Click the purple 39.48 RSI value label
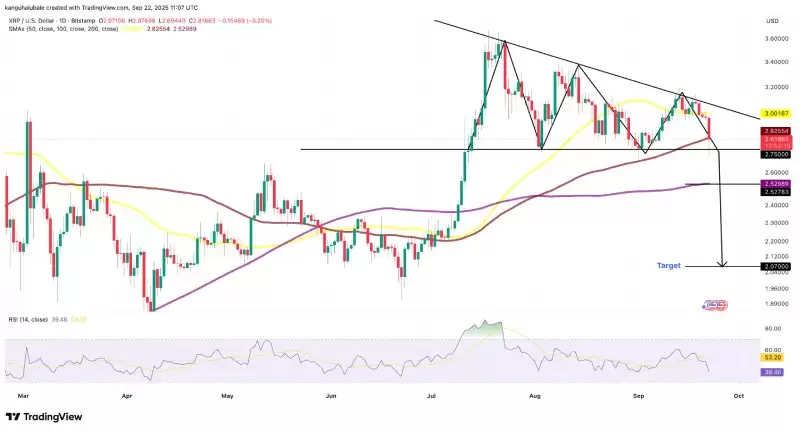The height and width of the screenshot is (431, 800). coord(773,371)
